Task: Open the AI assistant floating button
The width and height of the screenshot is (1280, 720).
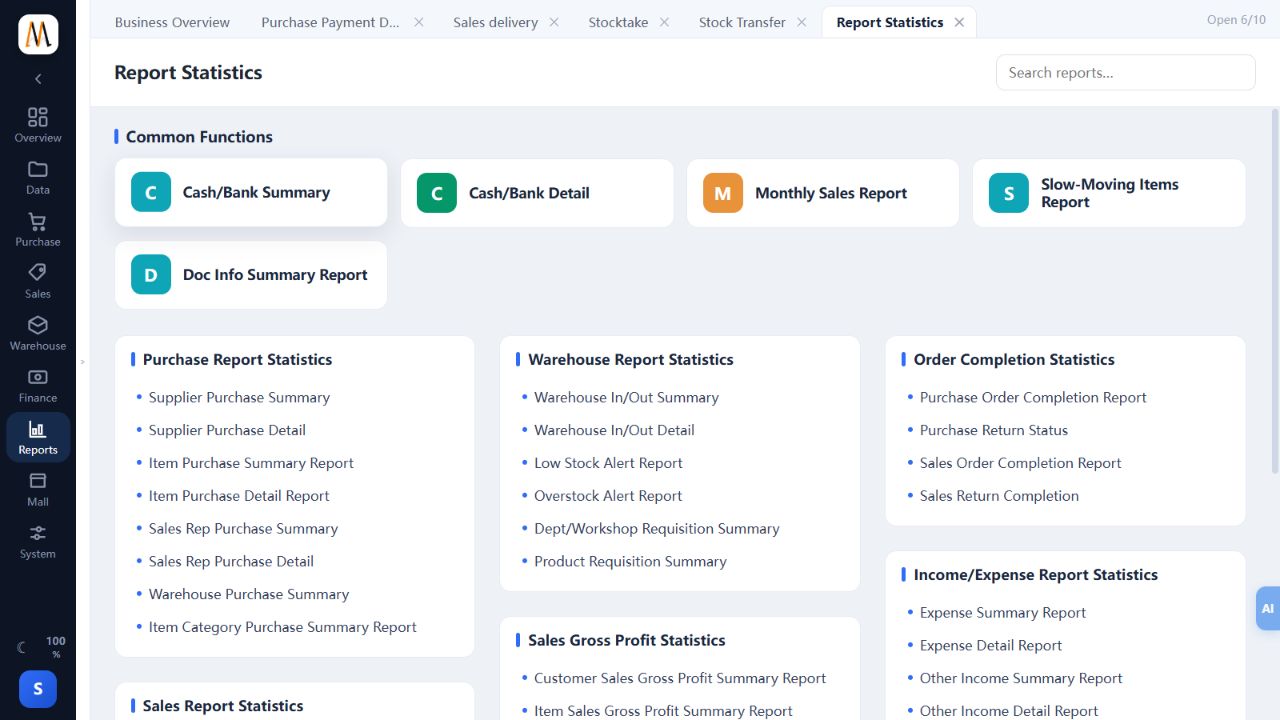Action: pyautogui.click(x=1268, y=608)
